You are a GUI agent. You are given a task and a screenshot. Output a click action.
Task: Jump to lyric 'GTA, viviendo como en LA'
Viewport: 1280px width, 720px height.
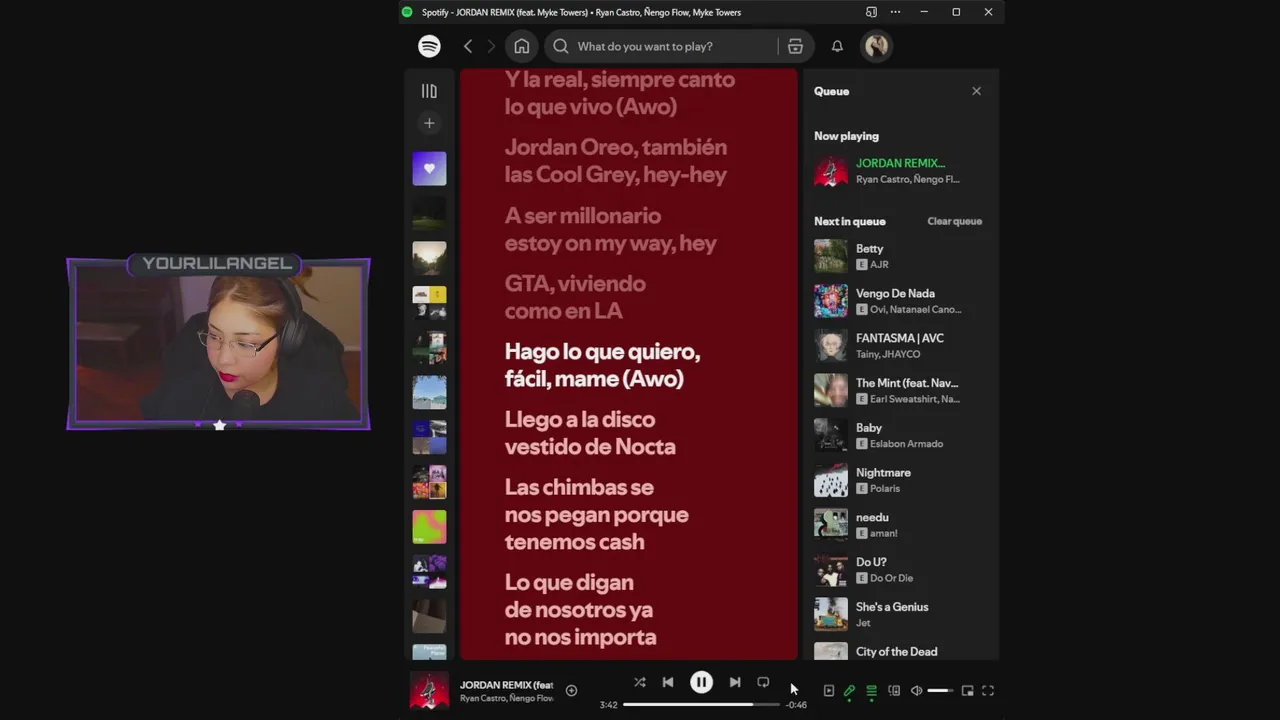point(575,297)
